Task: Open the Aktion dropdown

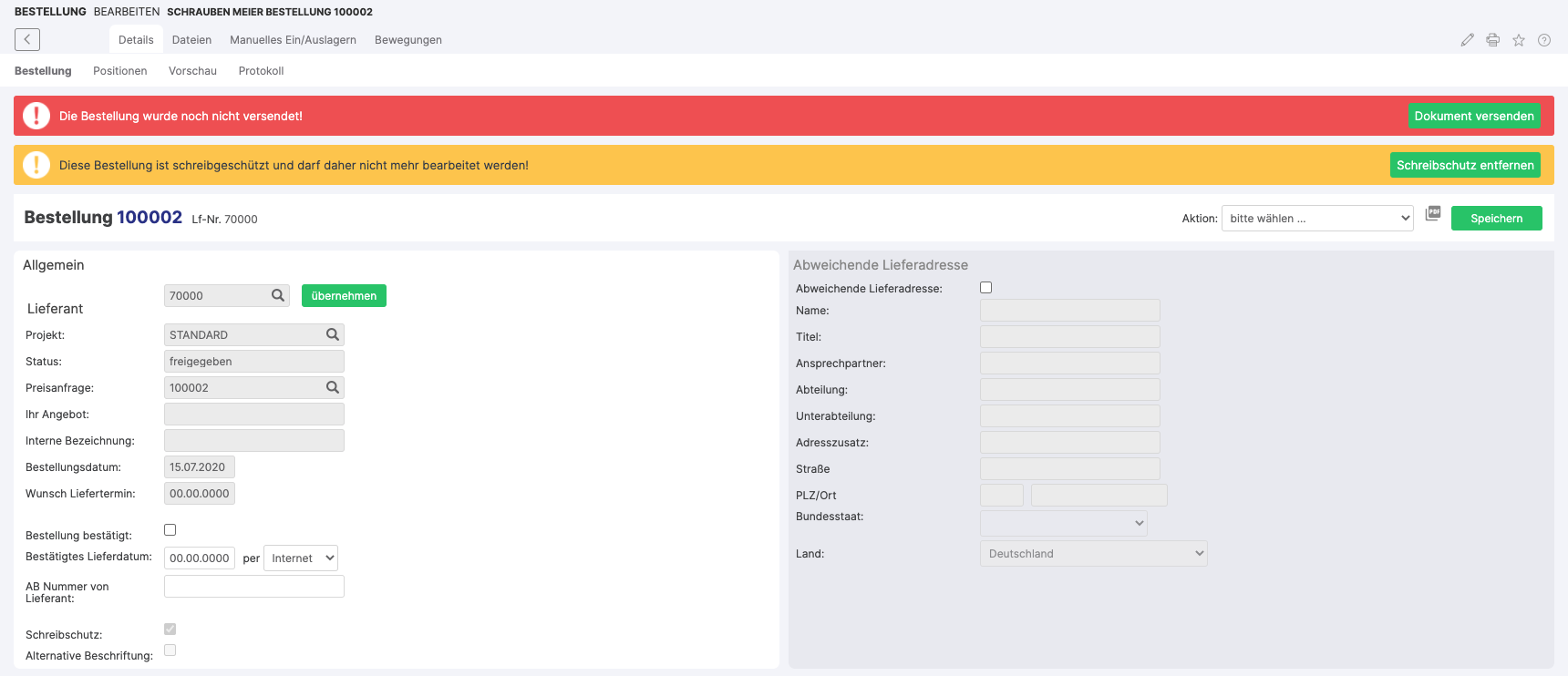Action: click(x=1317, y=219)
